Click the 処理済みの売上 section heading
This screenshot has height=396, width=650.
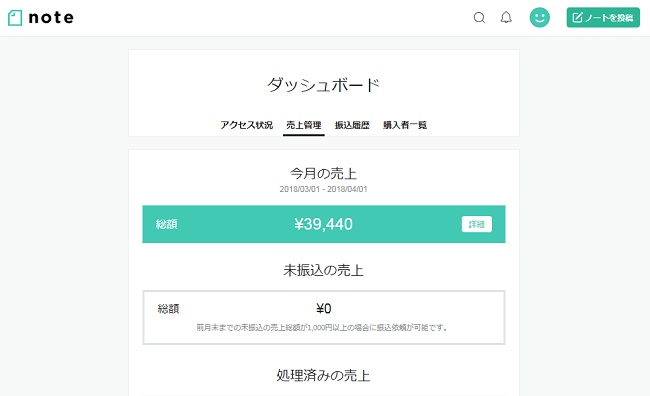pyautogui.click(x=323, y=376)
